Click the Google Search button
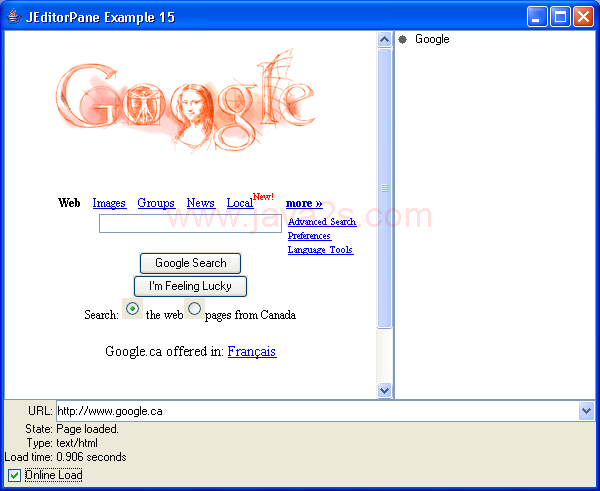The height and width of the screenshot is (491, 600). click(191, 263)
